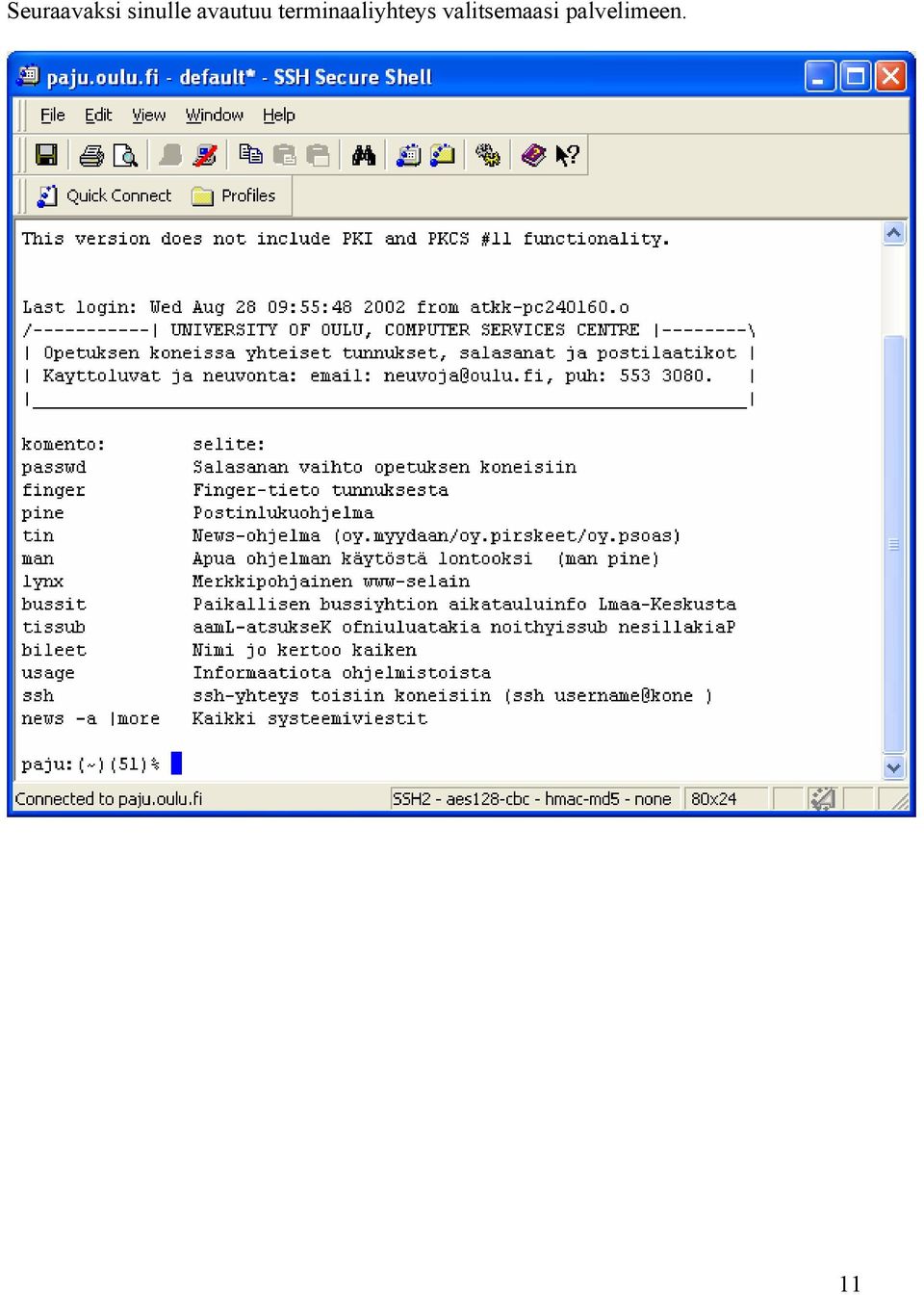The height and width of the screenshot is (1295, 924).
Task: Disconnect the session using the toolbar icon
Action: [206, 155]
